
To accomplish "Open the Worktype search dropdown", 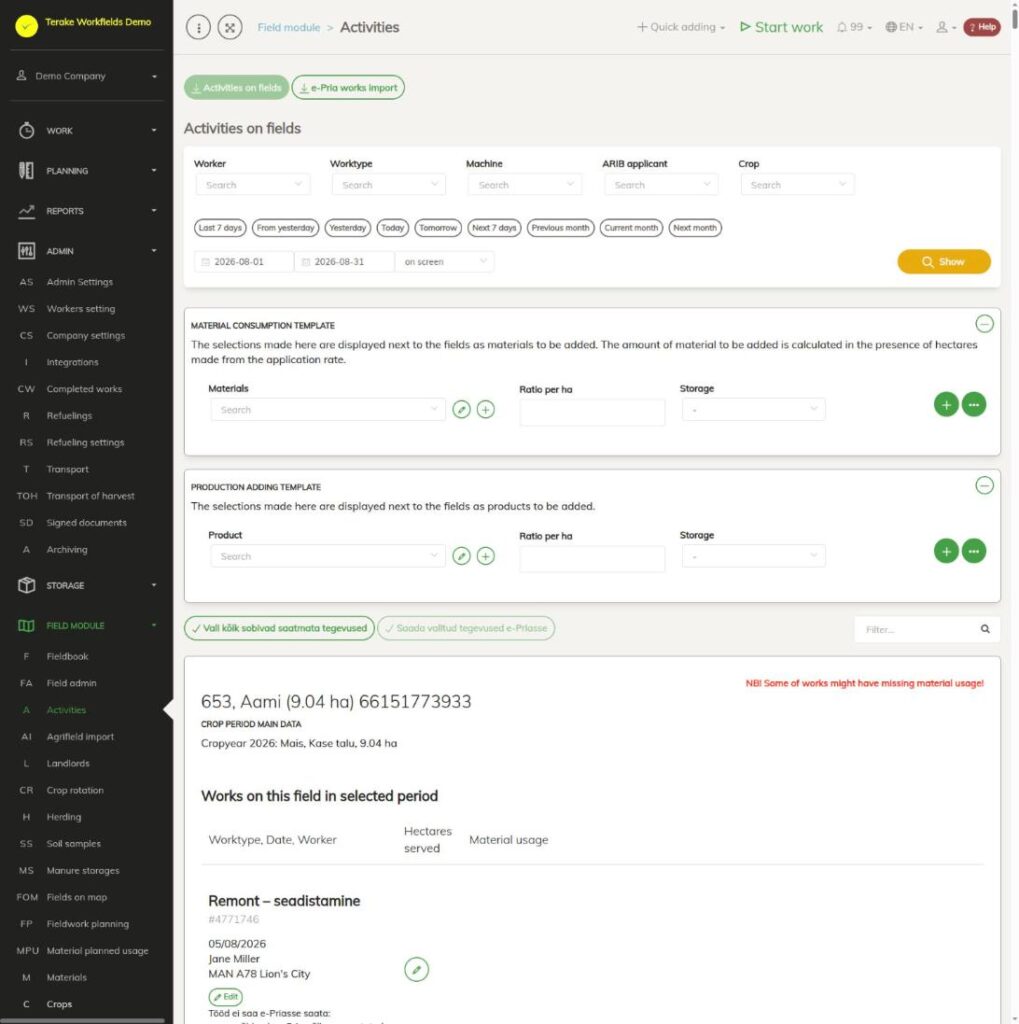I will tap(389, 185).
